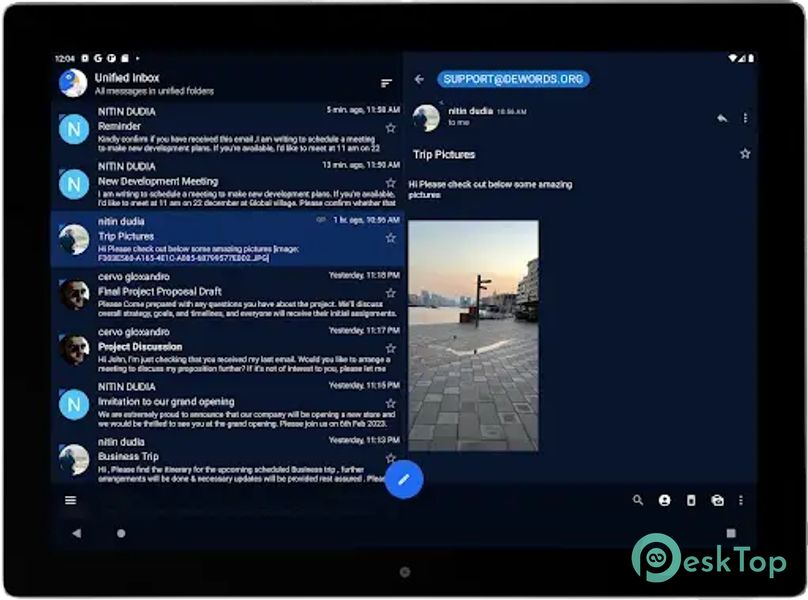Tap the N avatar of New Development Meeting

click(x=74, y=184)
